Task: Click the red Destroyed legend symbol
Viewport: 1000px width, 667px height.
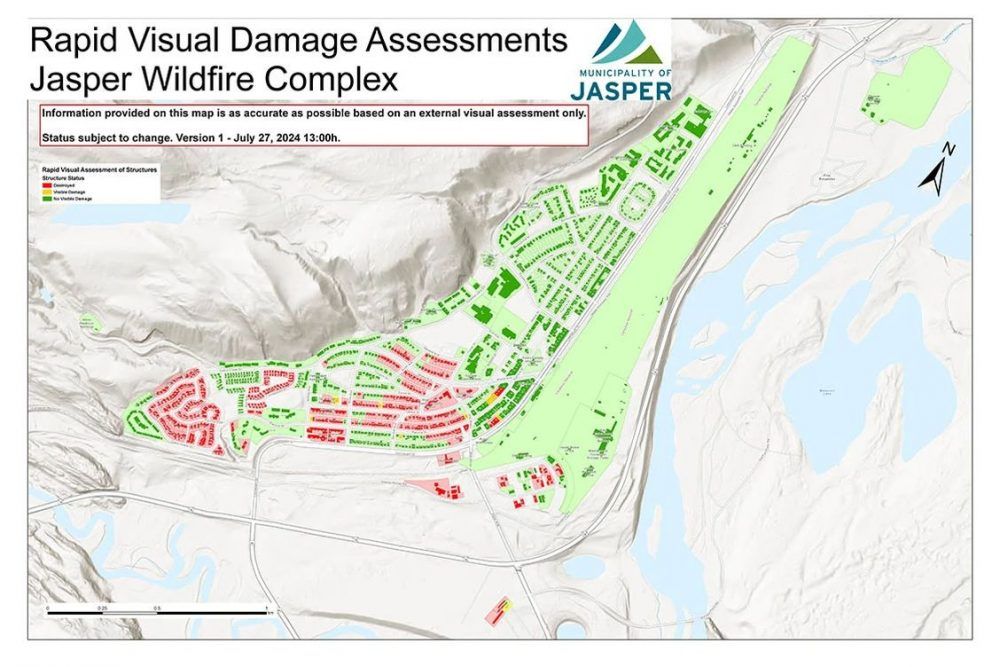Action: (46, 185)
